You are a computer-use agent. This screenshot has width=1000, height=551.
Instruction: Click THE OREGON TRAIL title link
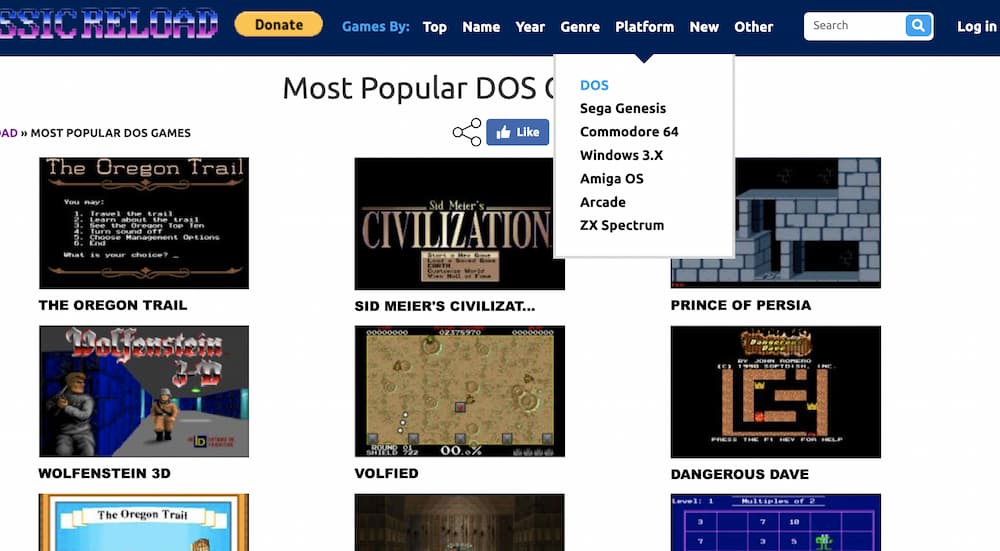pos(113,305)
